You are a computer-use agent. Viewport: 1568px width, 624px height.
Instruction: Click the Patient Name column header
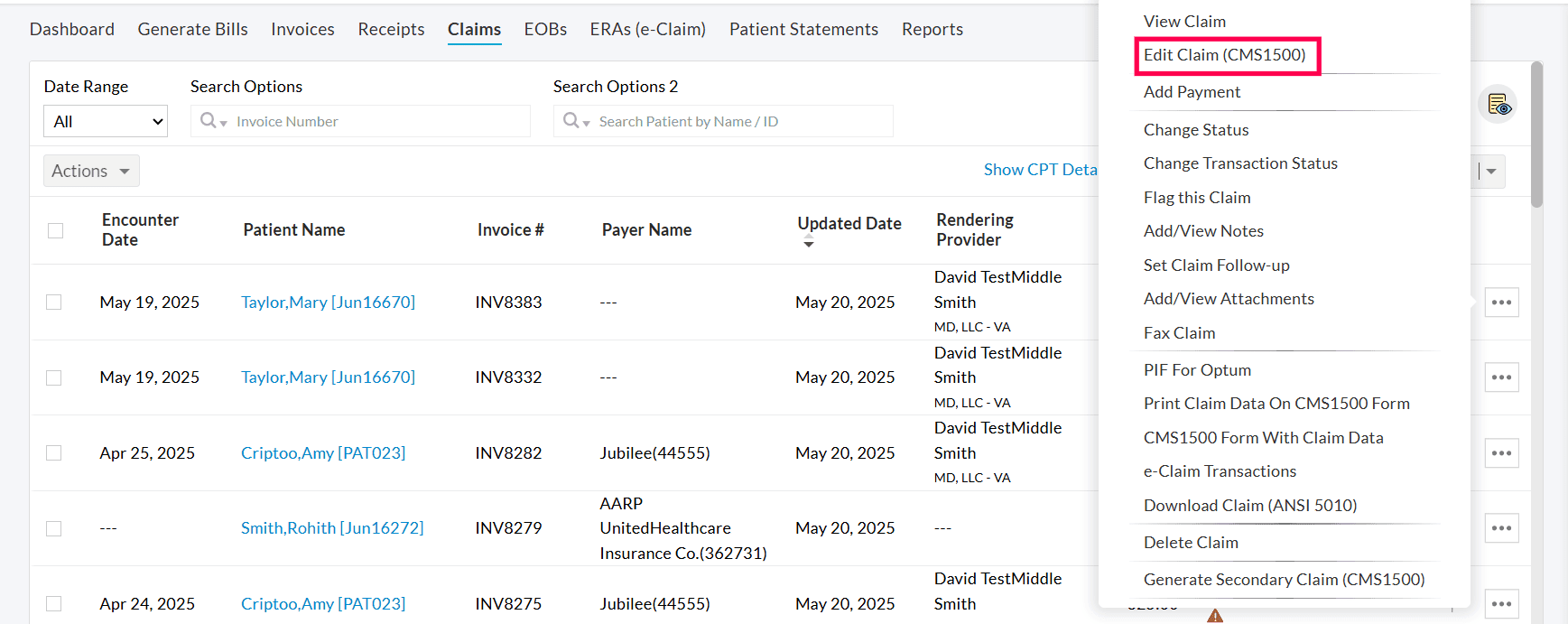pos(294,230)
